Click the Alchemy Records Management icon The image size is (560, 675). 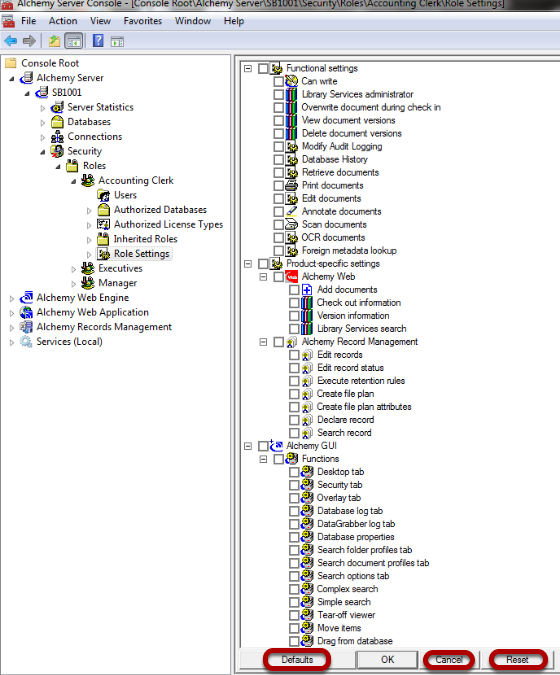[x=26, y=327]
